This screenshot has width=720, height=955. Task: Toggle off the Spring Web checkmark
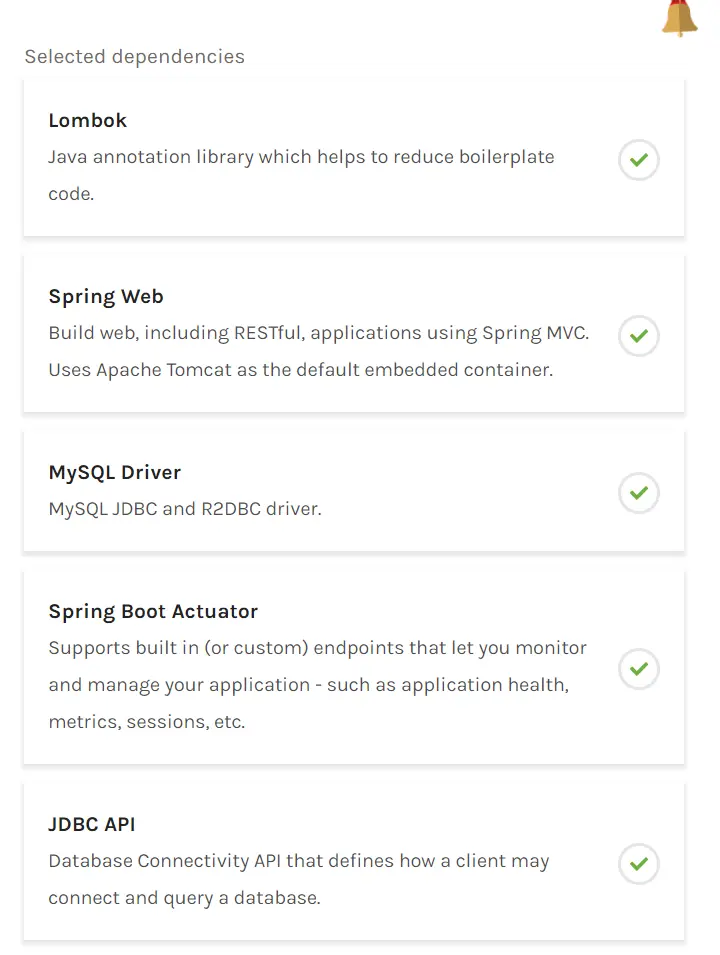click(x=639, y=335)
